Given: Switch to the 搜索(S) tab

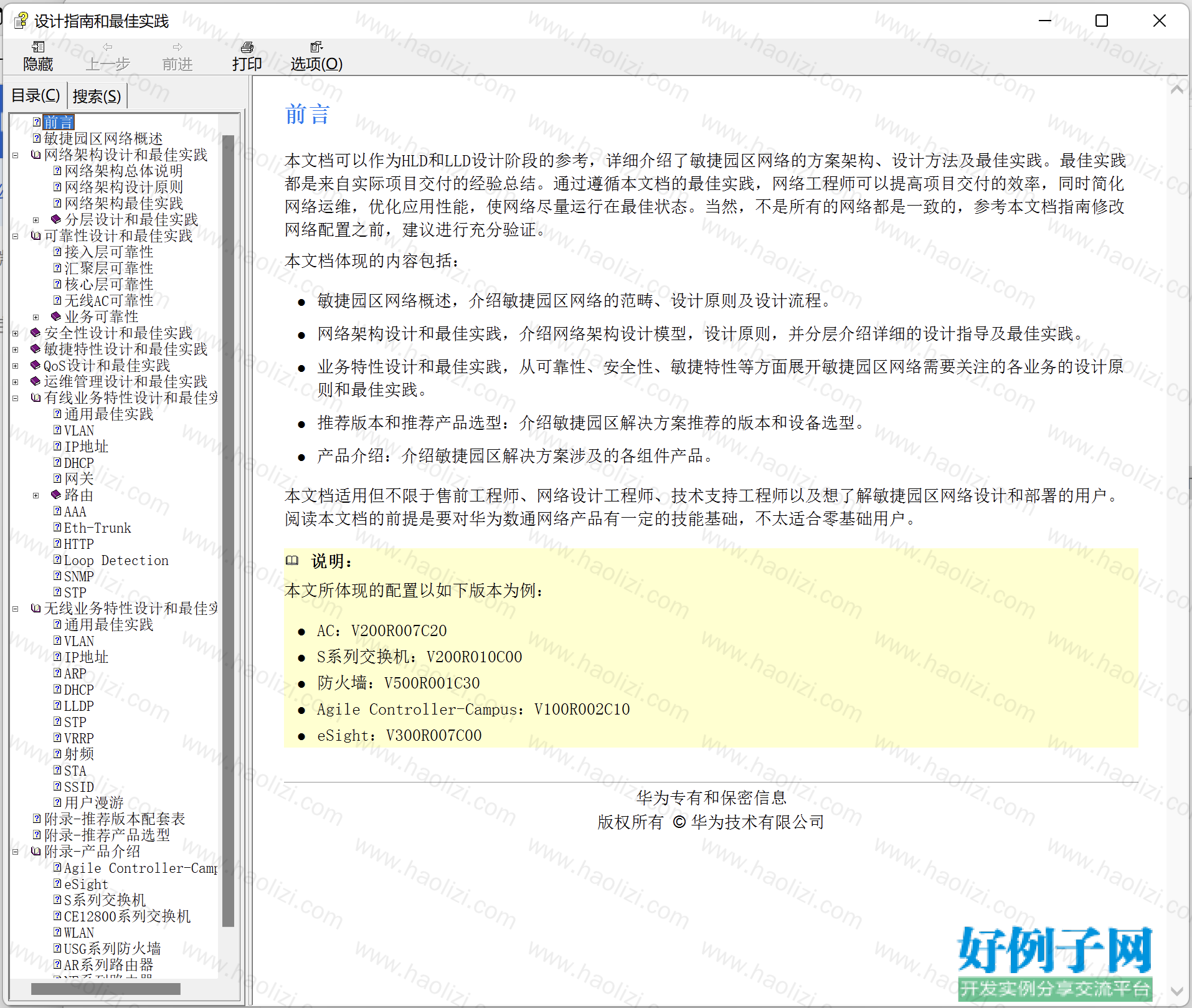Looking at the screenshot, I should click(x=97, y=96).
